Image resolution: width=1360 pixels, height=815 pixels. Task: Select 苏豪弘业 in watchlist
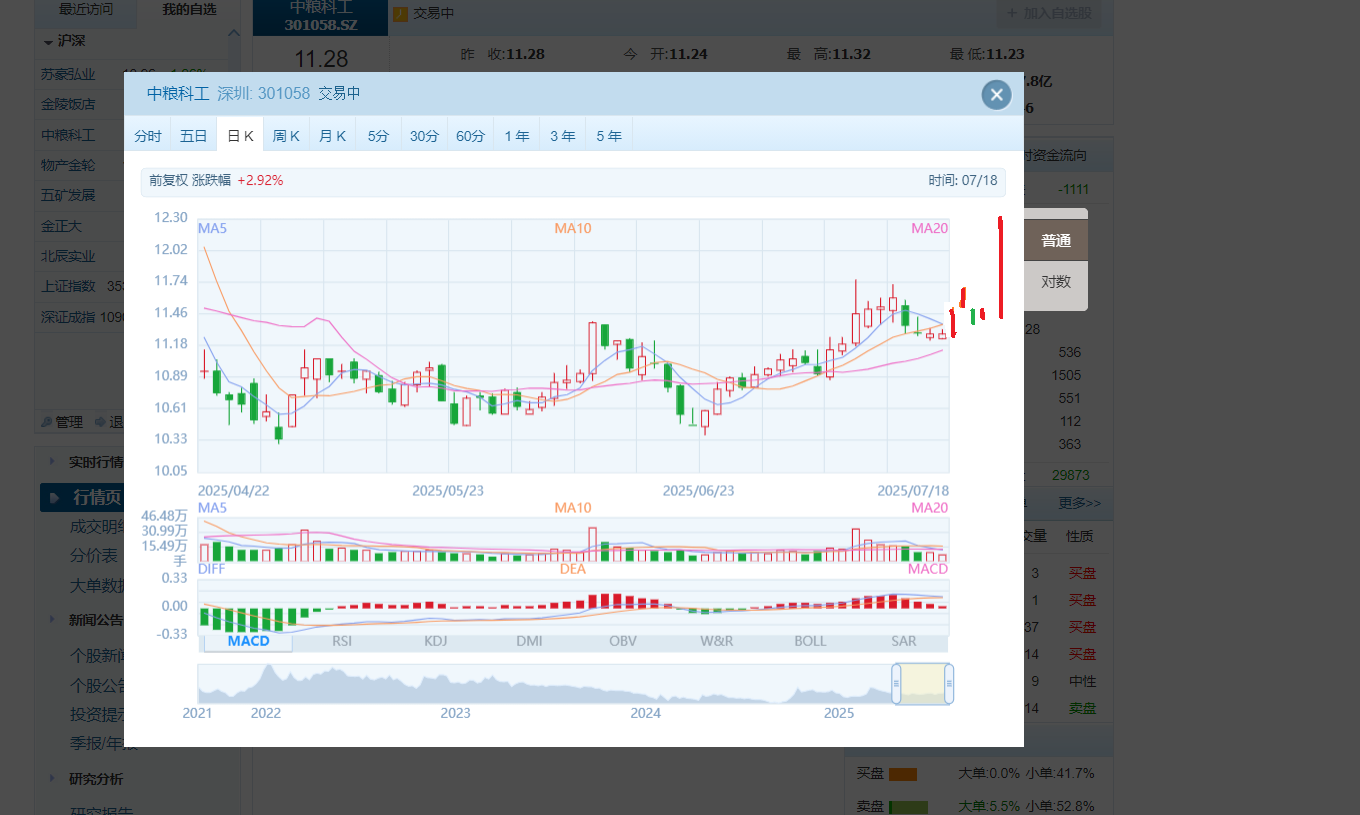point(68,74)
